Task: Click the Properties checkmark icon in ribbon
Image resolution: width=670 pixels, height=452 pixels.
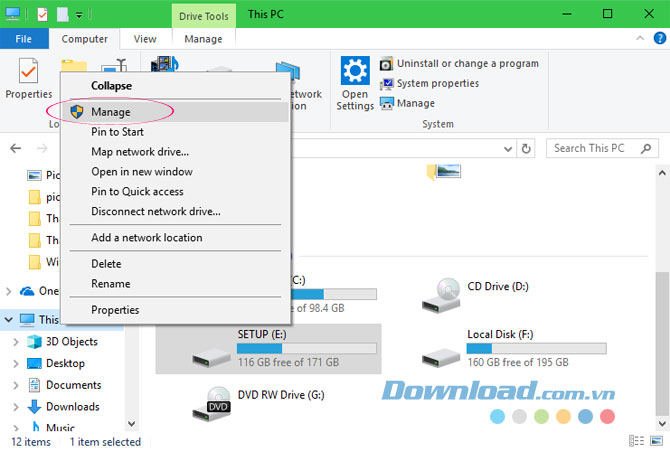Action: [28, 71]
